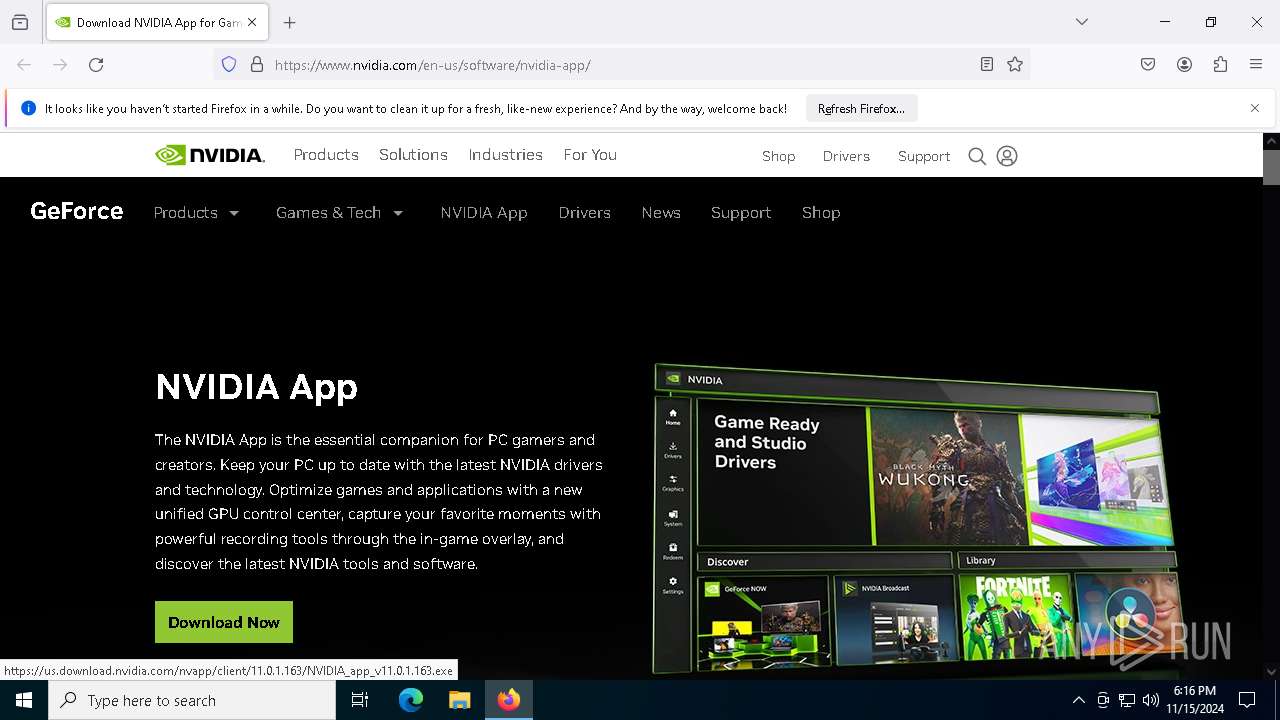The image size is (1280, 720).
Task: Click the NVIDIA account profile icon
Action: [1007, 156]
